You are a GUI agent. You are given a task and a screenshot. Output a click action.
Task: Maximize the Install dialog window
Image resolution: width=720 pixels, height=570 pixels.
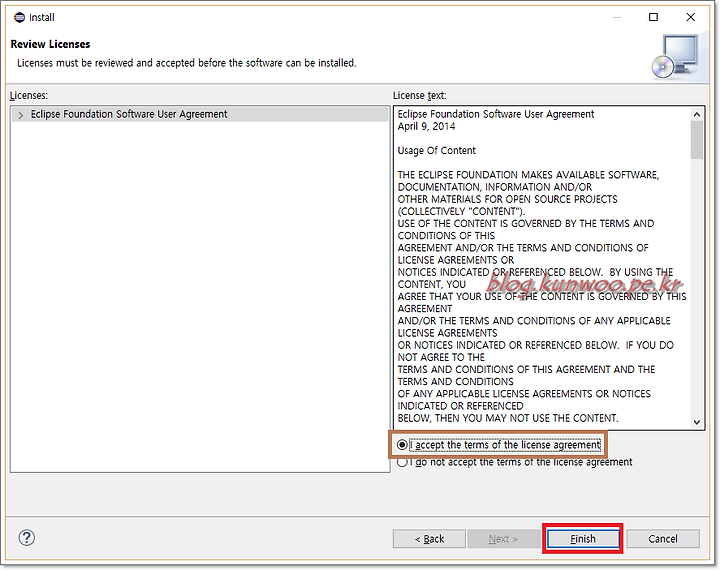(x=653, y=17)
